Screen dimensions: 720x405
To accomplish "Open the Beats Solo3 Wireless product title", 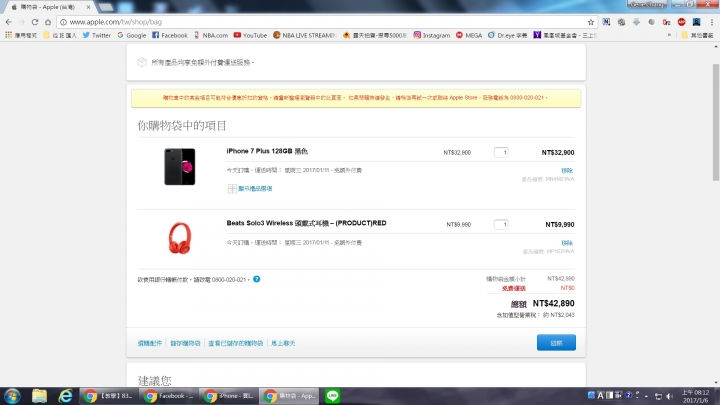I will (x=306, y=223).
